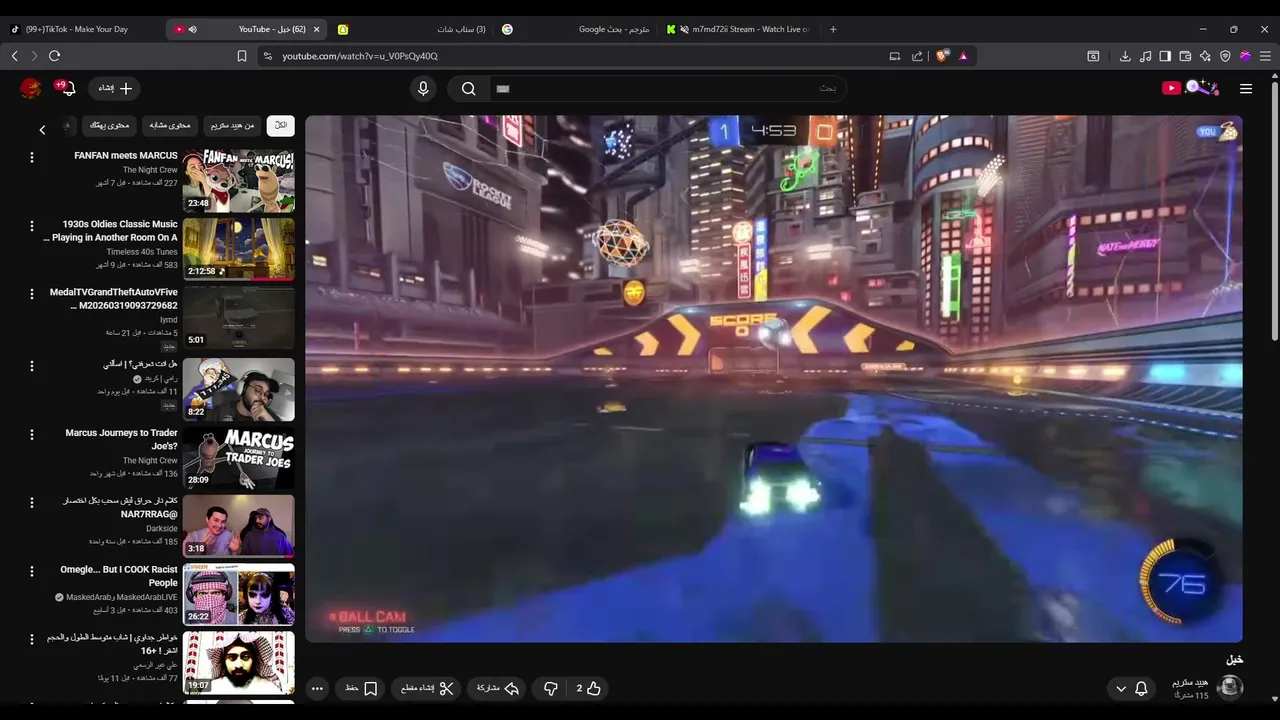The image size is (1280, 720).
Task: Close the active YouTube browser tab
Action: pos(317,29)
